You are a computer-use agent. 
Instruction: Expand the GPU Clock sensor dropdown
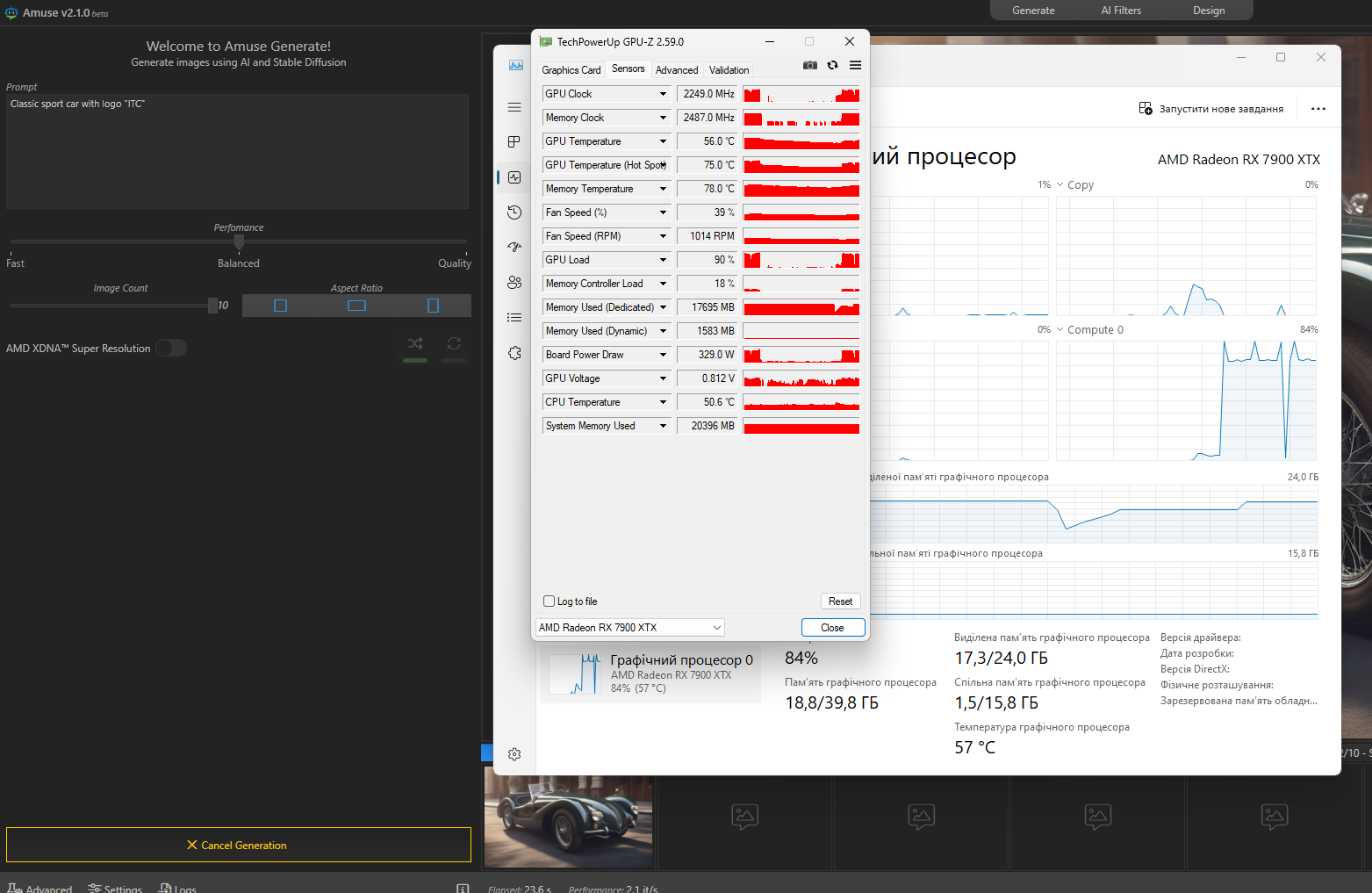(x=664, y=94)
